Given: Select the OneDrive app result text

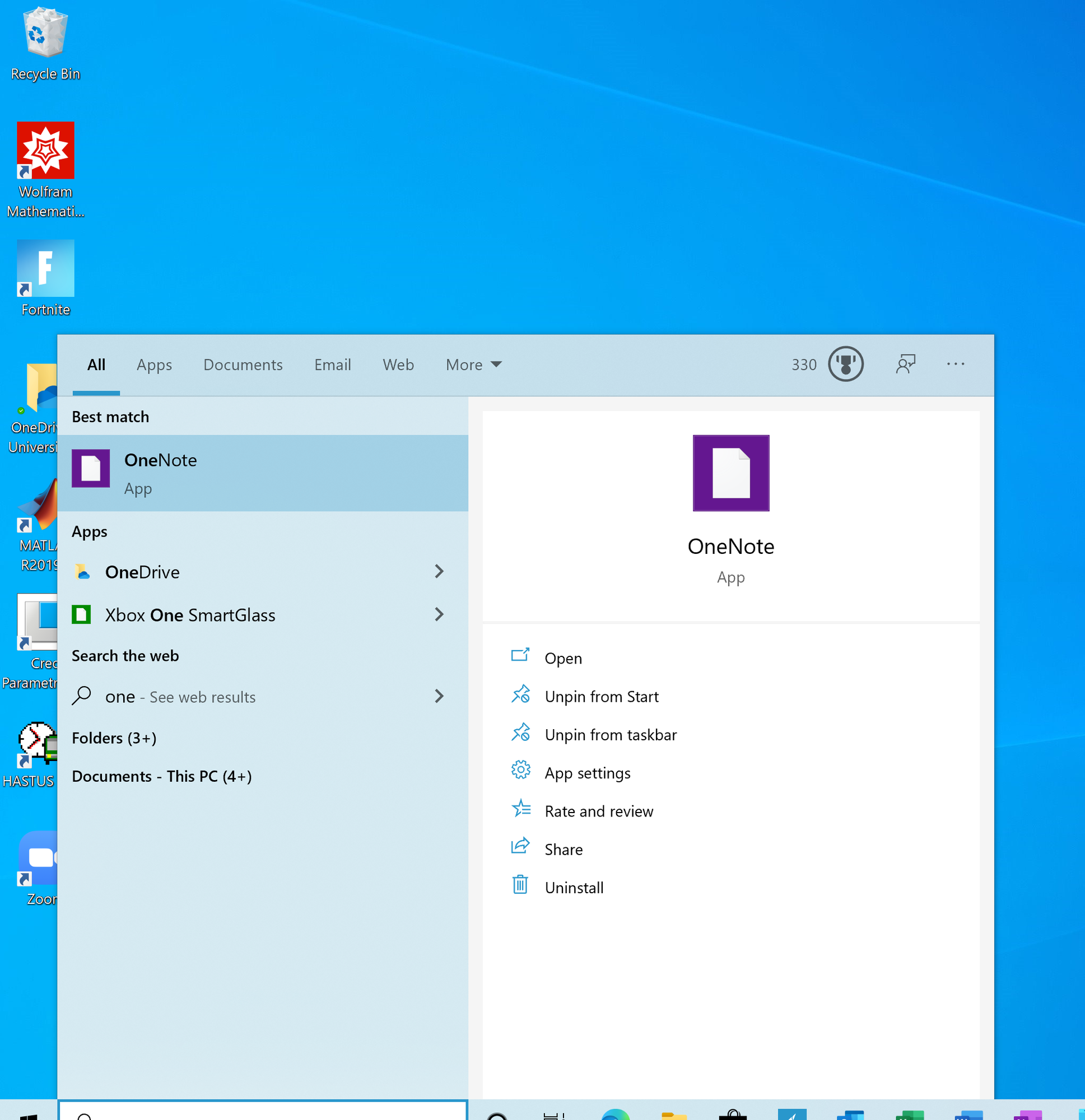Looking at the screenshot, I should (x=142, y=572).
